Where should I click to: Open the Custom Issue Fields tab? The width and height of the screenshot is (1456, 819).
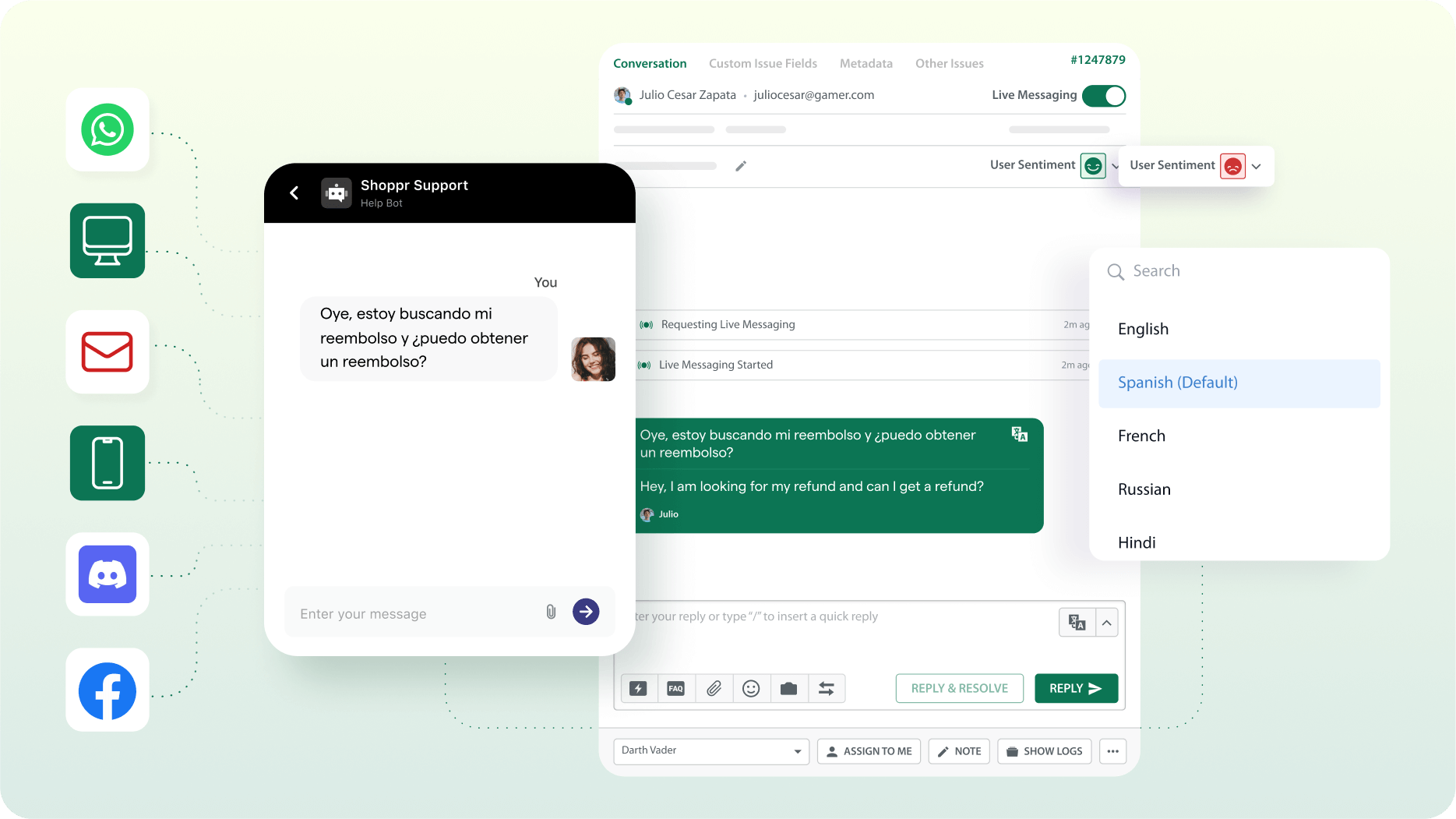coord(763,63)
